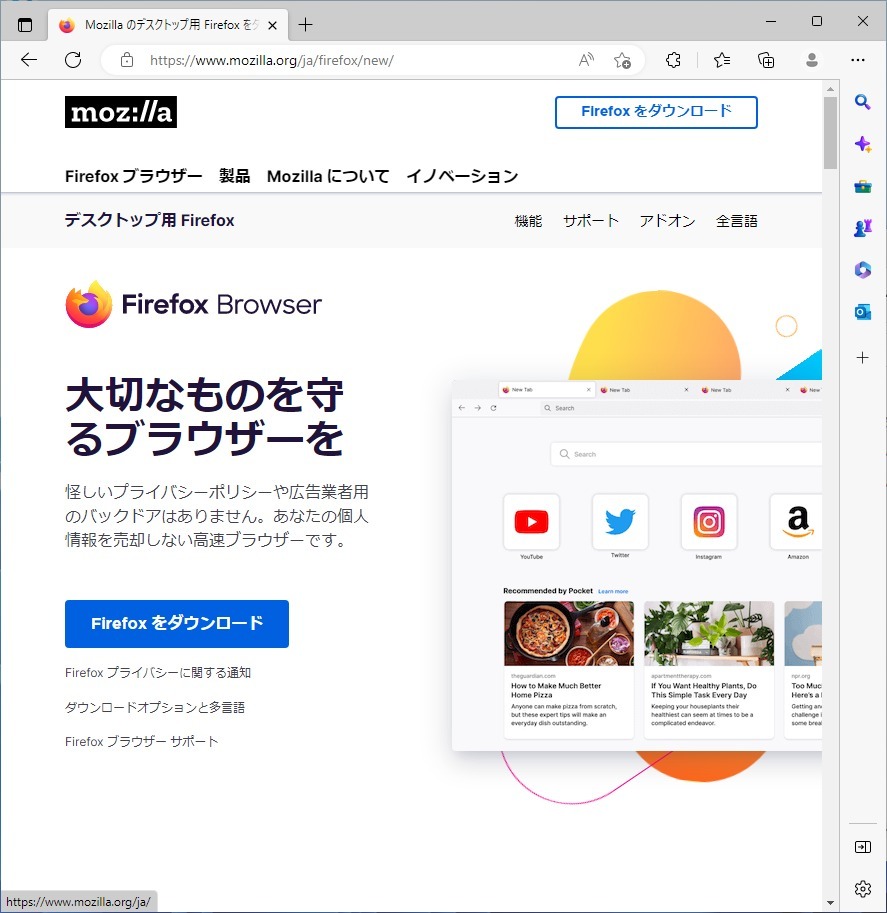
Task: Toggle the sidebar visibility icon at bottom
Action: pyautogui.click(x=863, y=847)
